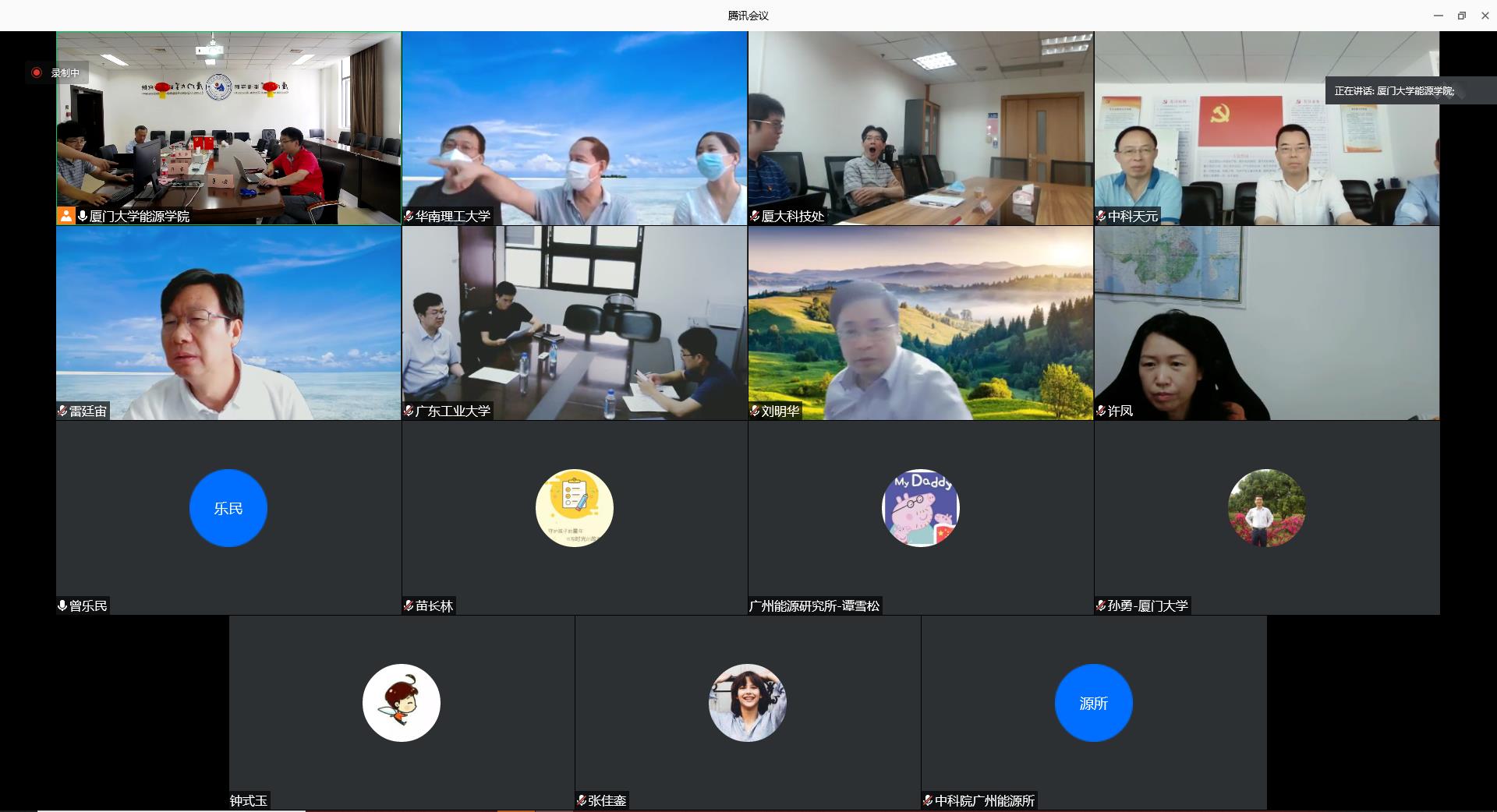Select the 广东工业大学 video tile

click(x=575, y=323)
